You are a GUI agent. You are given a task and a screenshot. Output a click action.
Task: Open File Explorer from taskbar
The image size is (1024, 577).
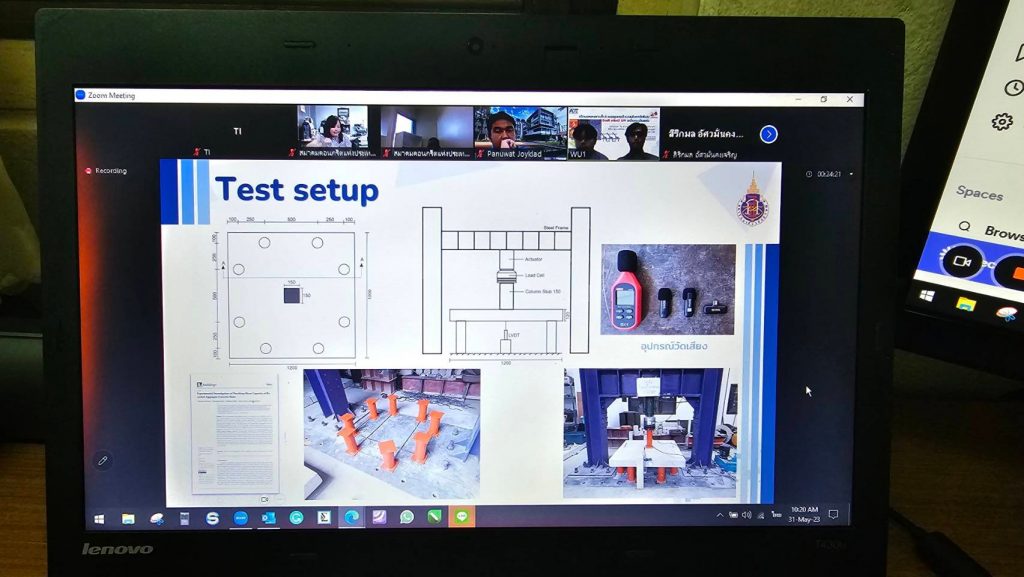(128, 518)
